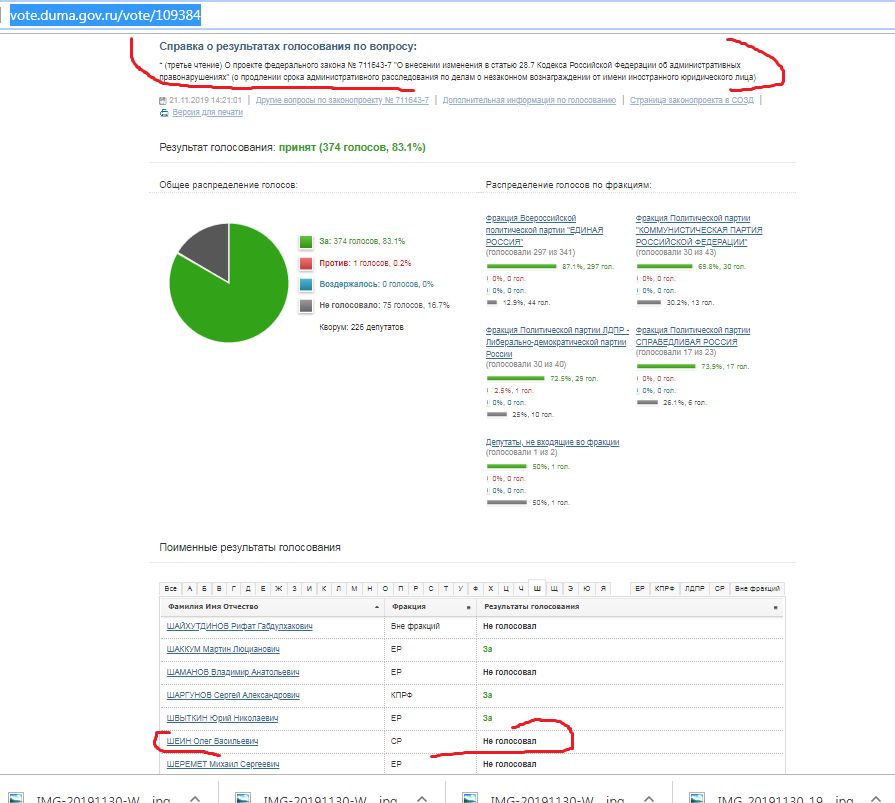Click the red Против legend square
Screen dimensions: 895x803
click(307, 263)
